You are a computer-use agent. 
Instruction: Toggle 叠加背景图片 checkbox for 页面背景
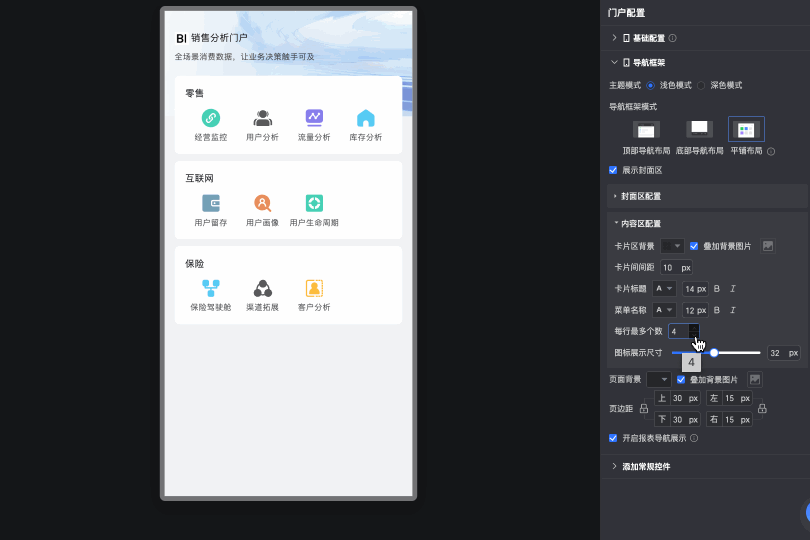(681, 380)
